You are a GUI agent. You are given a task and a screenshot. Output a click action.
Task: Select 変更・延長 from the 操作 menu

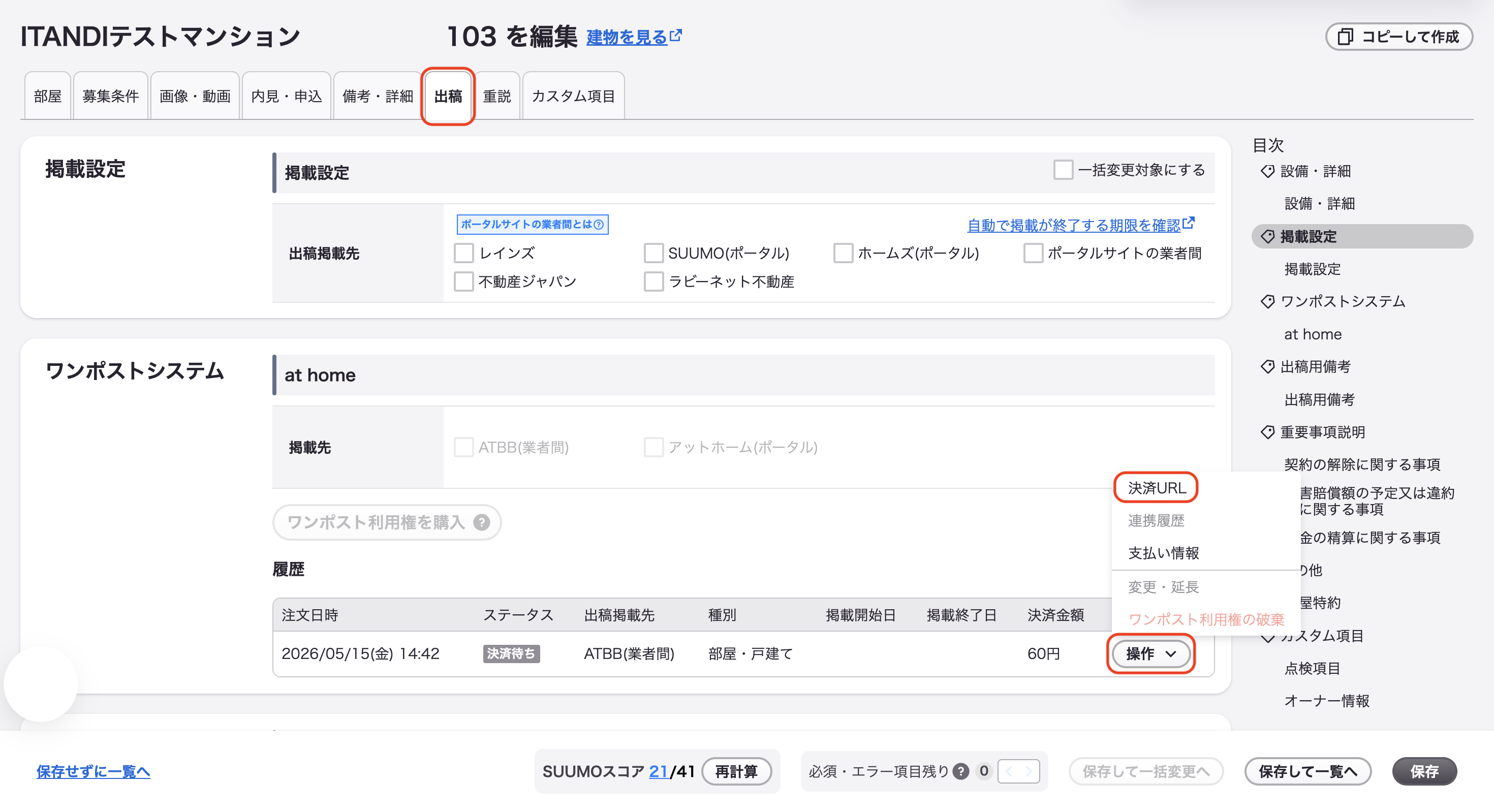pos(1163,587)
